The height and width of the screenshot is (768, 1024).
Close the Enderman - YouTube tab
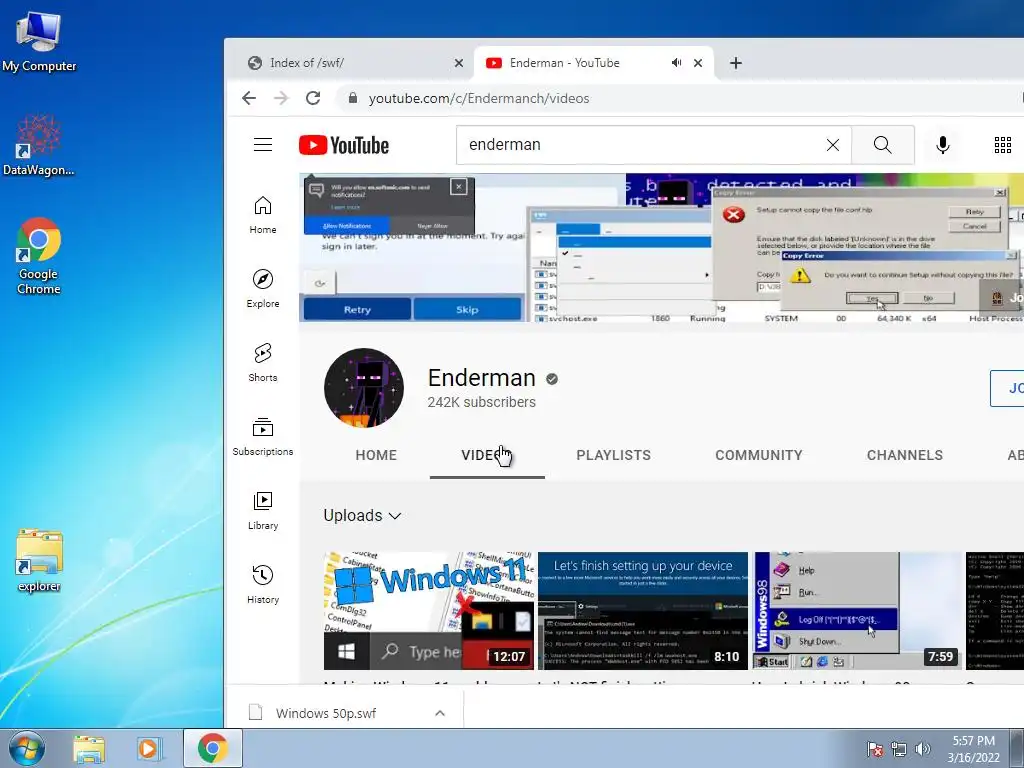coord(698,63)
